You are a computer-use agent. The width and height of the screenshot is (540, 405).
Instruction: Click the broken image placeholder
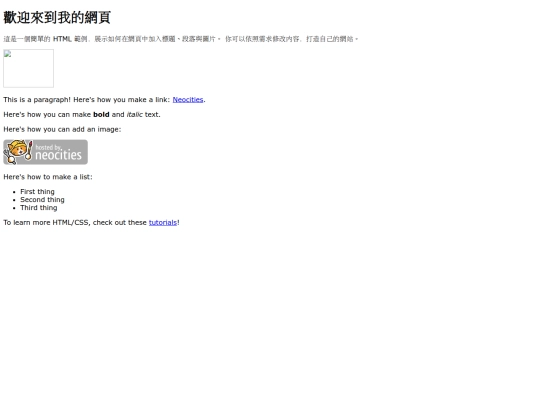(x=29, y=68)
